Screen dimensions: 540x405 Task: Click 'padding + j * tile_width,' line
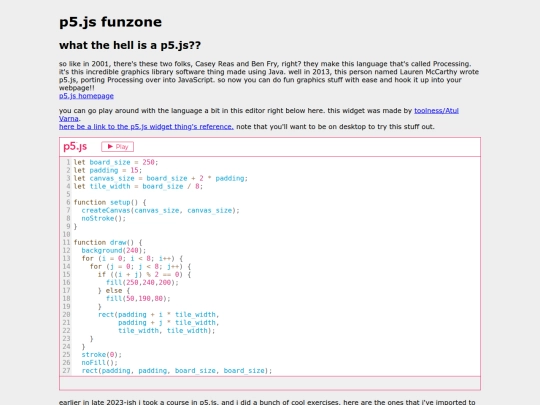click(169, 322)
